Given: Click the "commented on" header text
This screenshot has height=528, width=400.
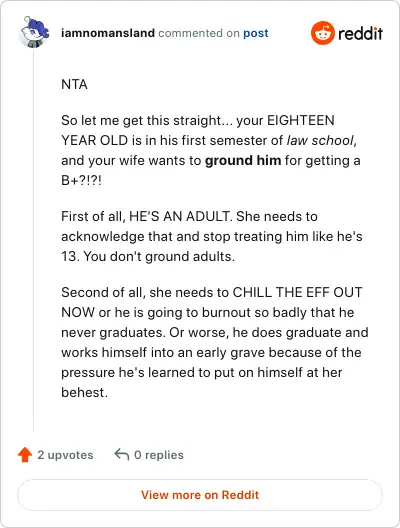Looking at the screenshot, I should coord(199,33).
